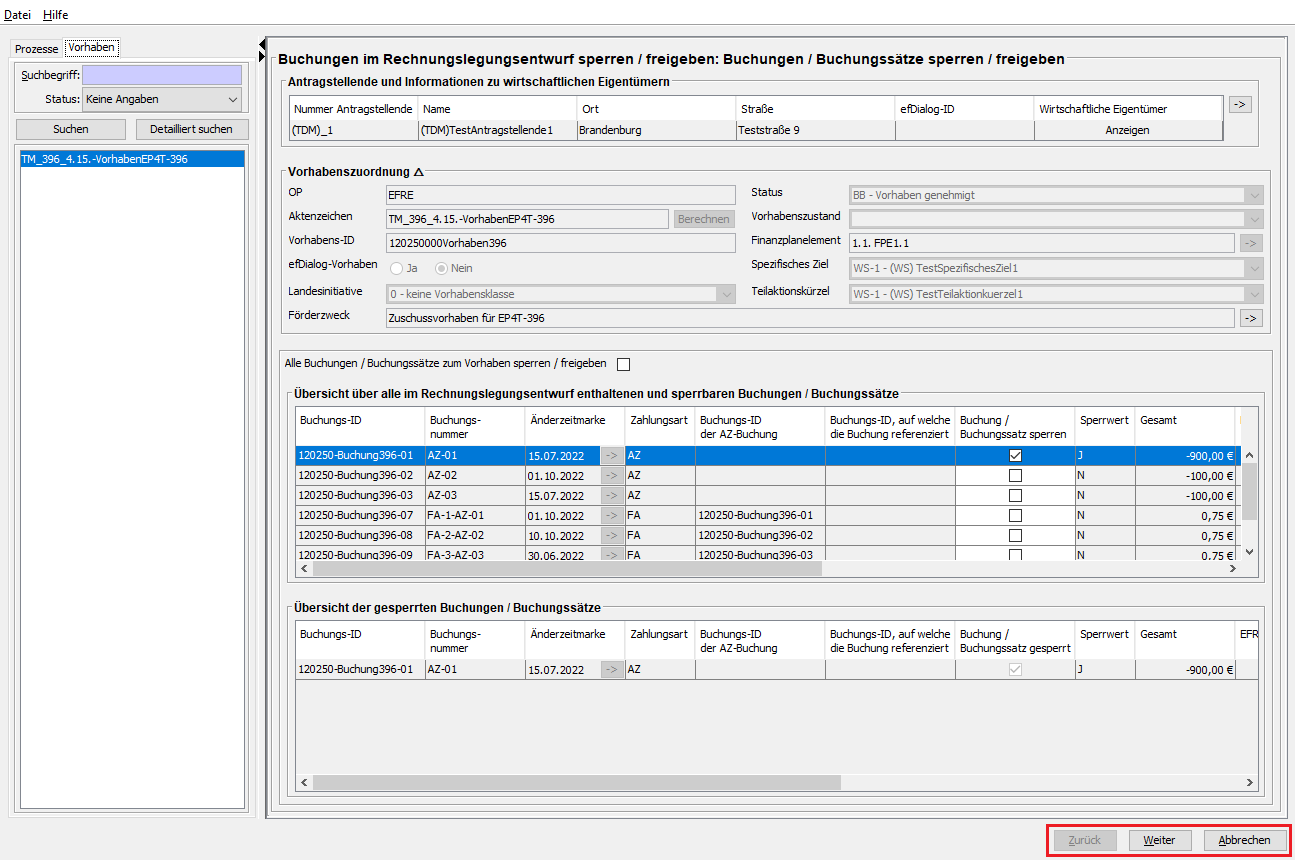The width and height of the screenshot is (1295, 860).
Task: Collapse the Vorhabenszuordnung section triangle
Action: pyautogui.click(x=418, y=172)
